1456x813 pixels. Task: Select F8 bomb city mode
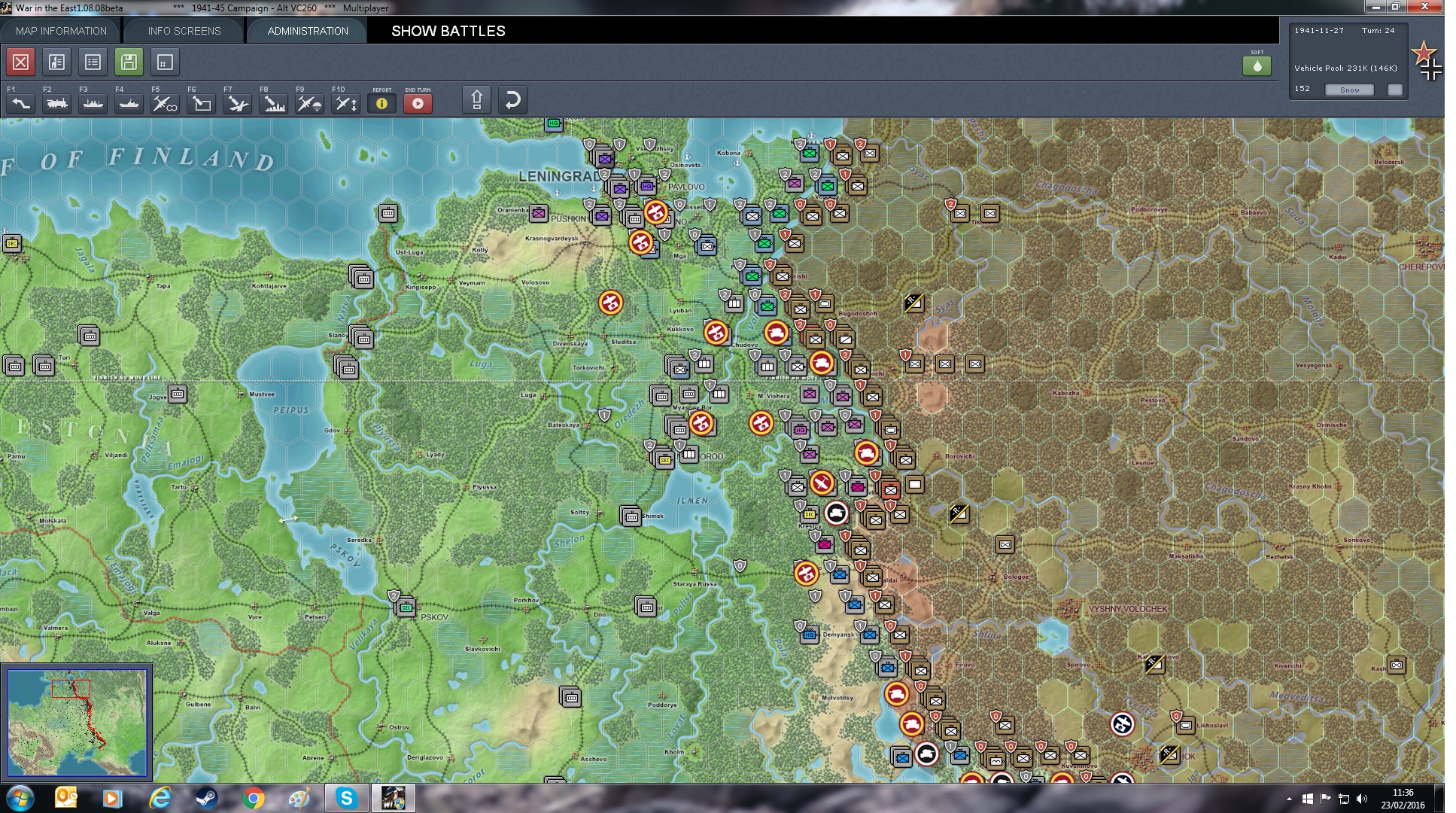[x=273, y=103]
